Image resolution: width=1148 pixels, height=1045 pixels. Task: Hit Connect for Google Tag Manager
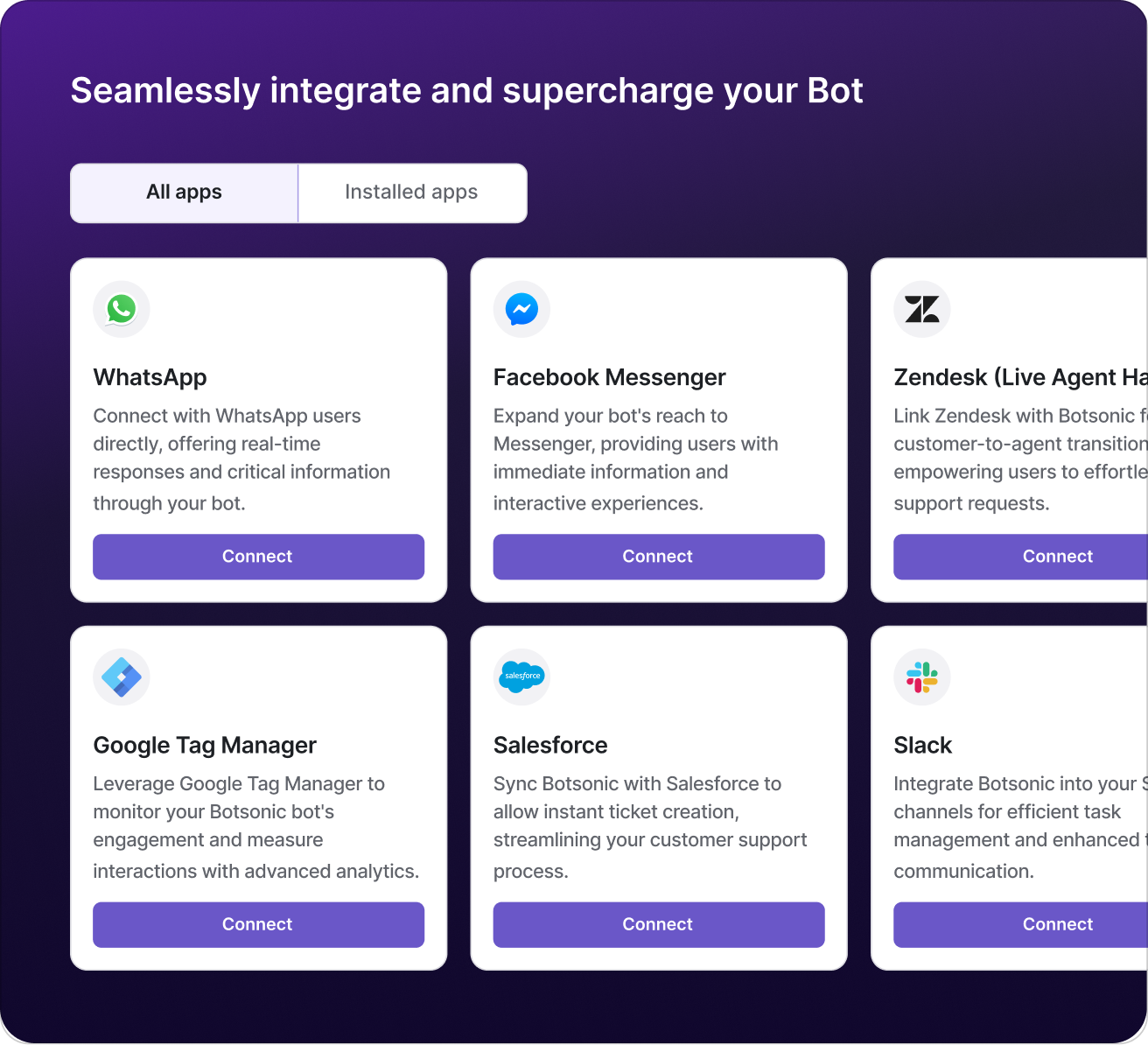tap(258, 924)
